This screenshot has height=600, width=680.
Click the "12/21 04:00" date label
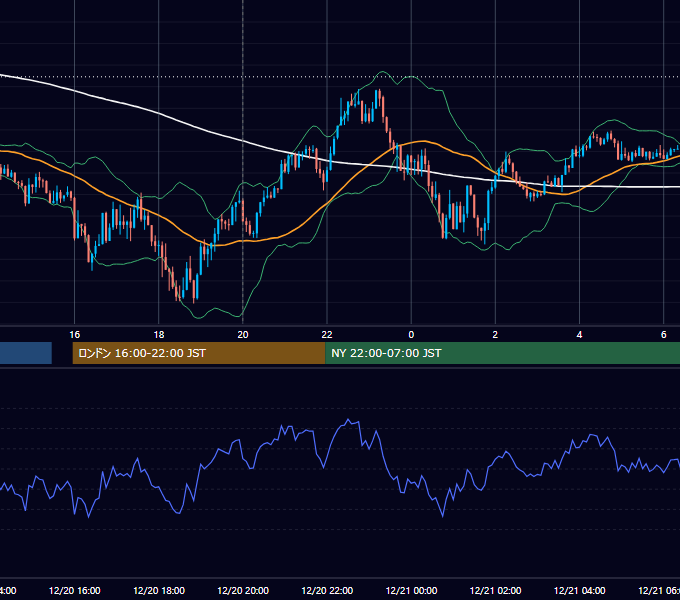pos(579,590)
